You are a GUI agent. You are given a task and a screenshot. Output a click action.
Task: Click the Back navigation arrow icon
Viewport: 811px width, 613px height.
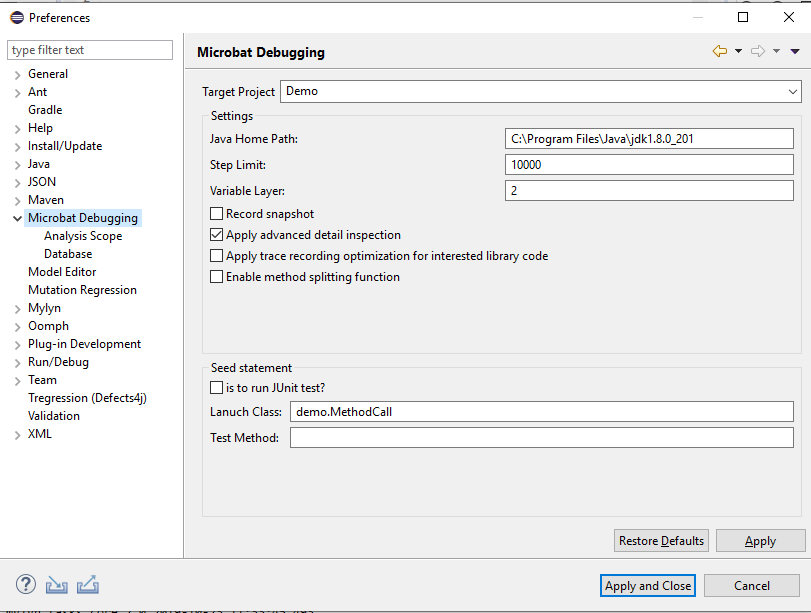point(719,52)
